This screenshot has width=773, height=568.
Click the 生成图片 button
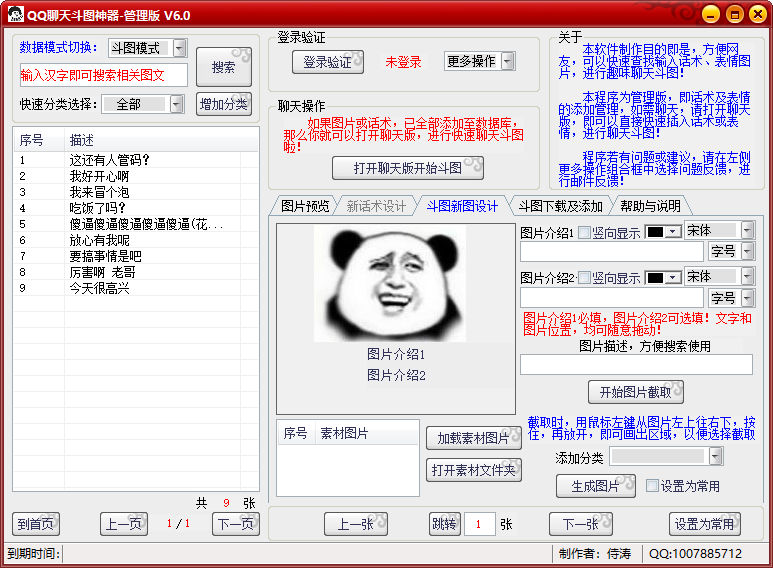596,486
